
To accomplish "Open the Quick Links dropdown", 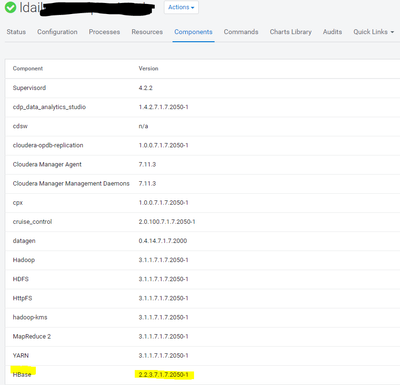I will 374,32.
